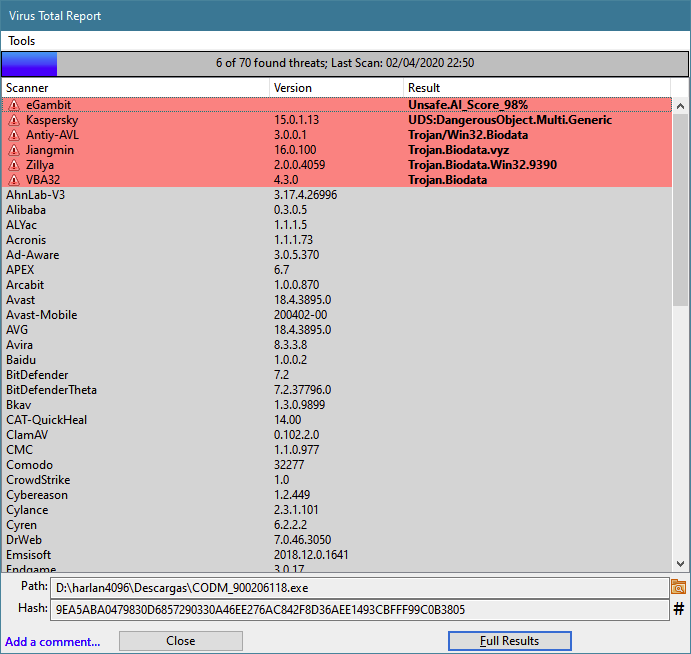Click the list scrollbar up arrow

coord(680,106)
